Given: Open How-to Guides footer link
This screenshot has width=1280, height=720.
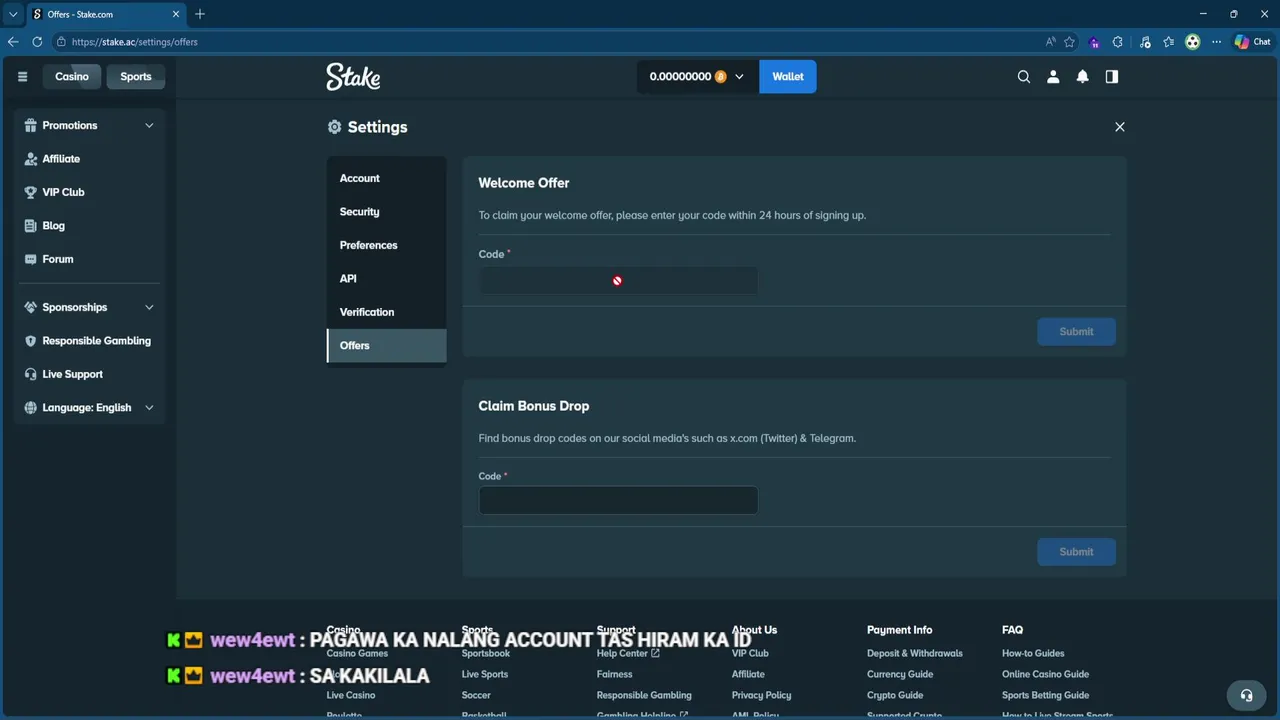Looking at the screenshot, I should tap(1033, 653).
